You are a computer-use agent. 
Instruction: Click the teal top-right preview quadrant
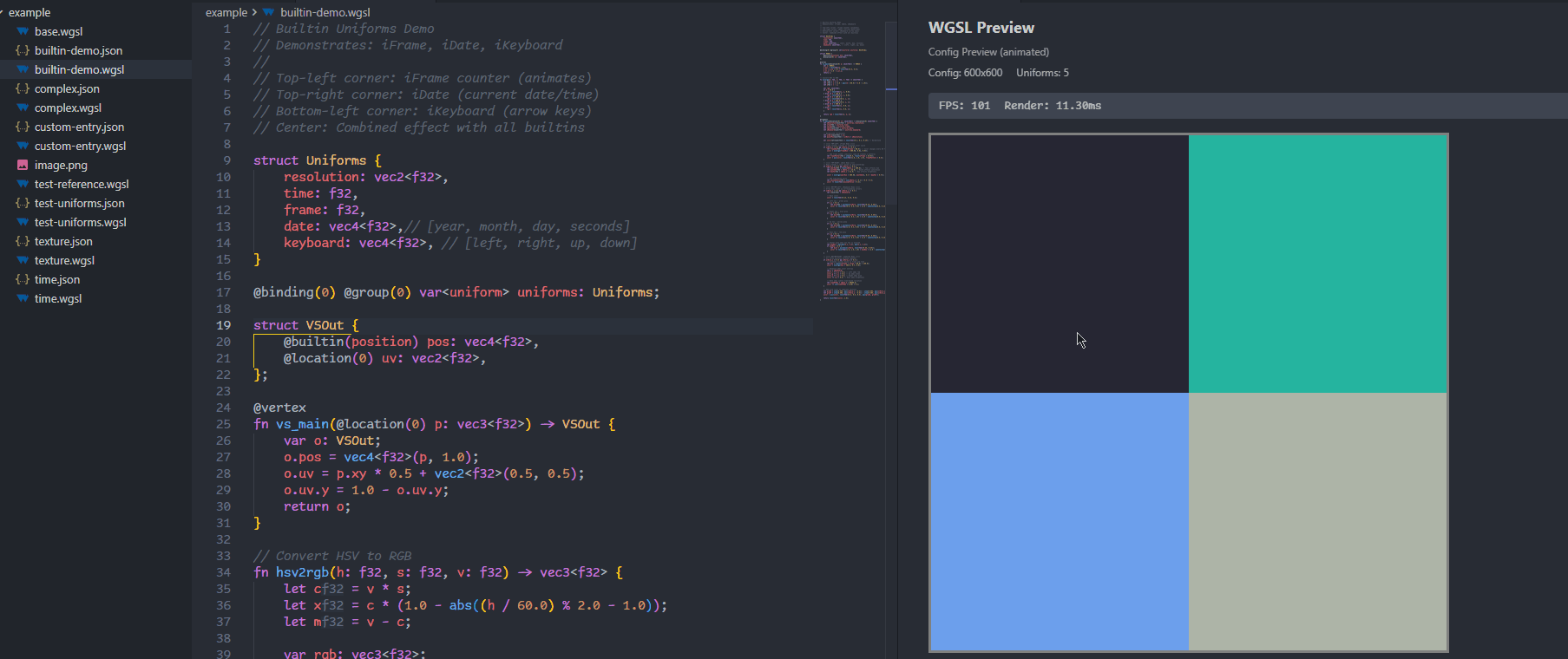(x=1317, y=264)
